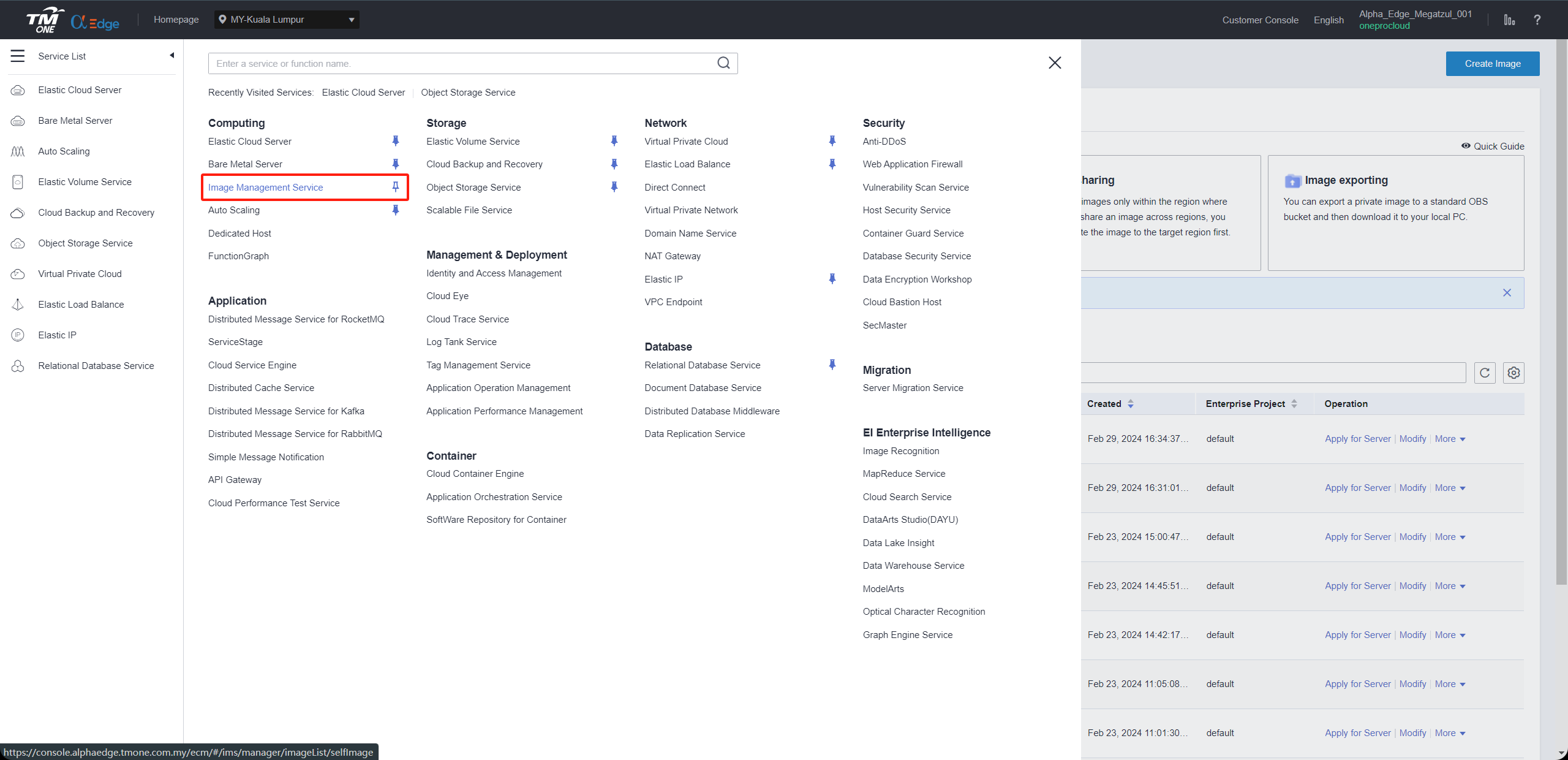Open Relational Database Service sidebar item
Screen dimensions: 1568x760
(x=96, y=365)
